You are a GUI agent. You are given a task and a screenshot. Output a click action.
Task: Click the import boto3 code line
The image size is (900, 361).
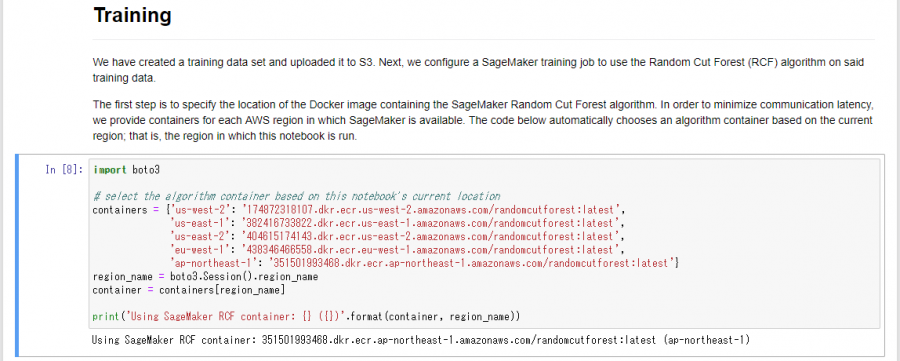pyautogui.click(x=126, y=170)
